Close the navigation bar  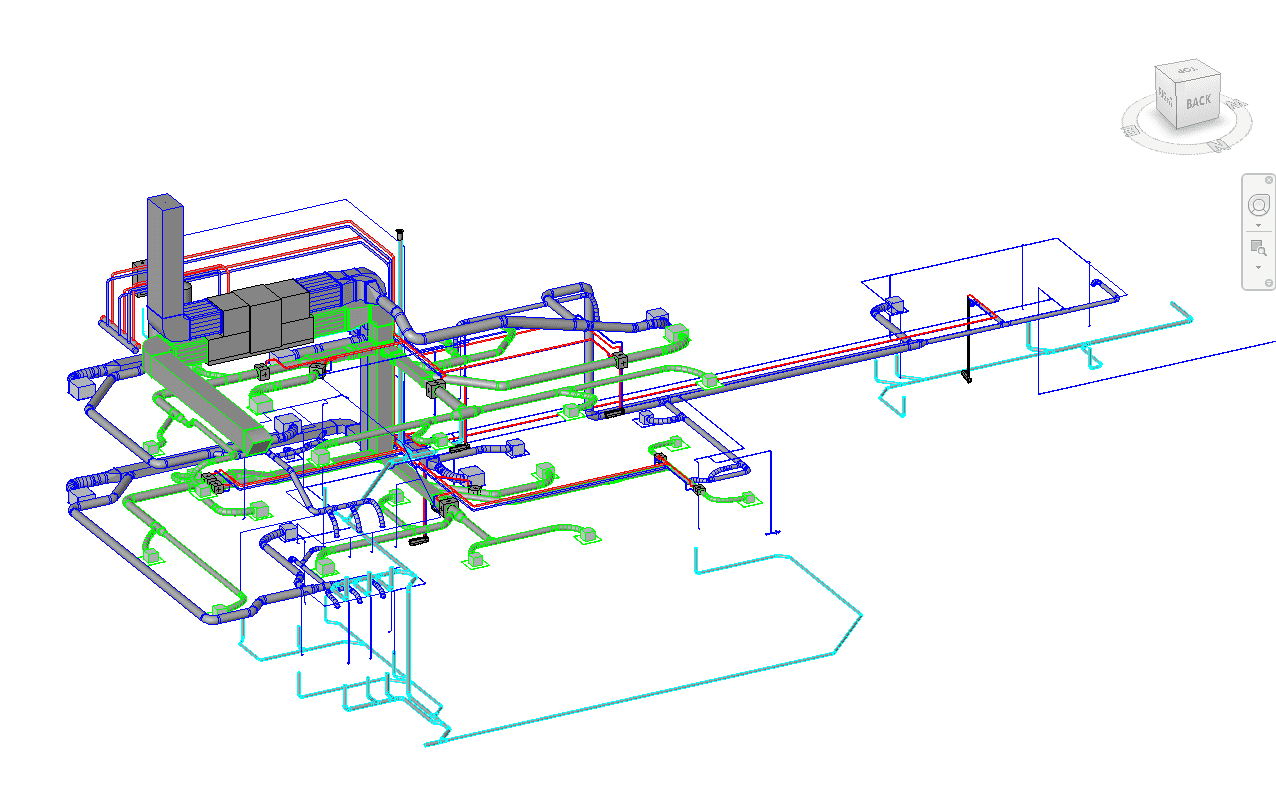click(1269, 179)
